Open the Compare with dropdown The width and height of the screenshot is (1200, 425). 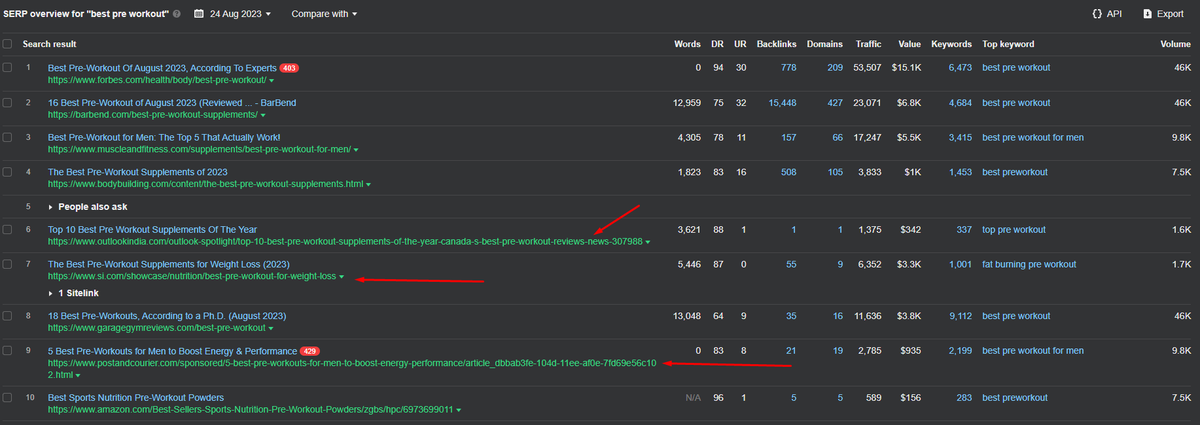(324, 14)
